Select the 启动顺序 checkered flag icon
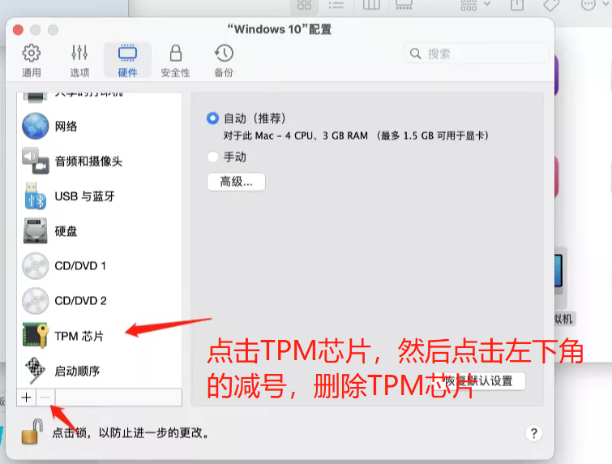Viewport: 612px width, 464px height. 36,370
